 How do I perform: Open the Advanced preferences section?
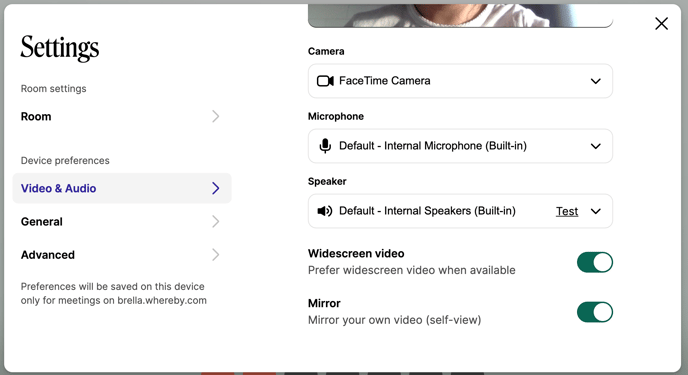tap(122, 255)
